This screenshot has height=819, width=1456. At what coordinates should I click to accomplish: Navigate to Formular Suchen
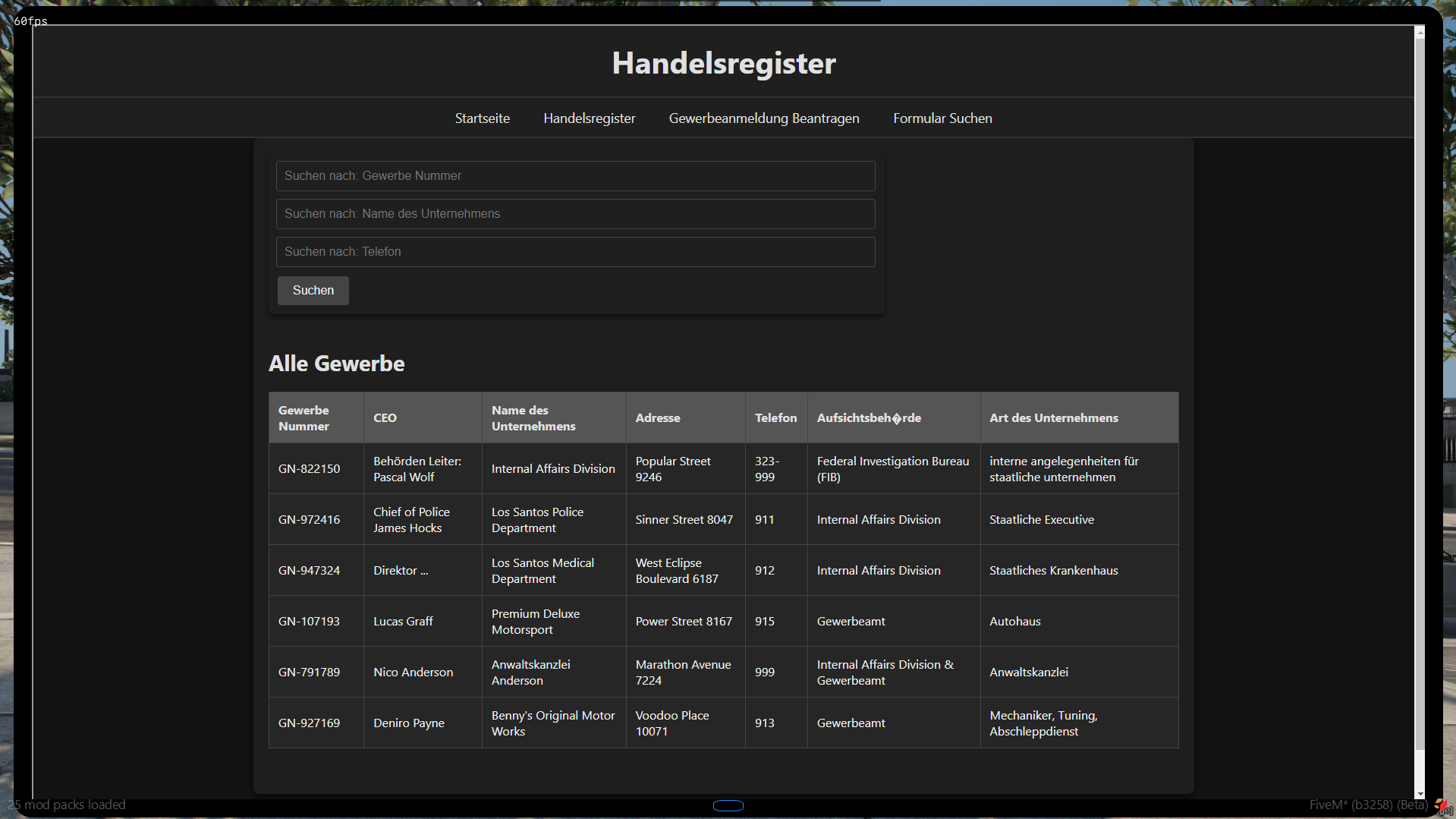[x=942, y=118]
